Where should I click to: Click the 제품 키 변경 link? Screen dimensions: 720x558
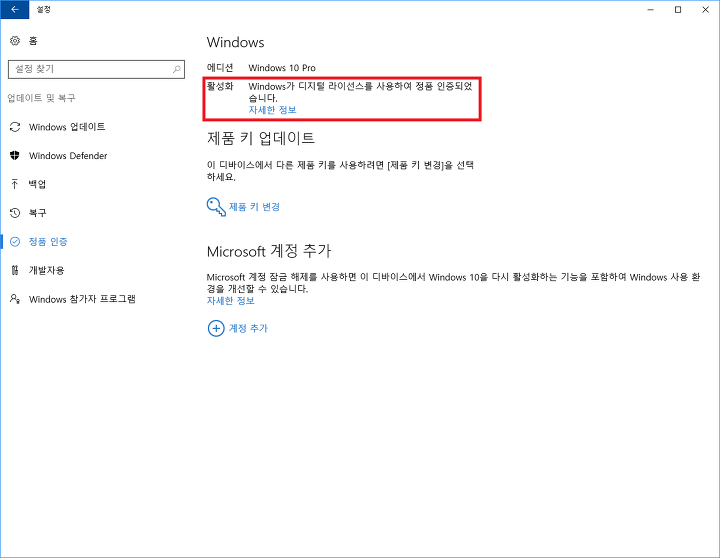pyautogui.click(x=254, y=207)
